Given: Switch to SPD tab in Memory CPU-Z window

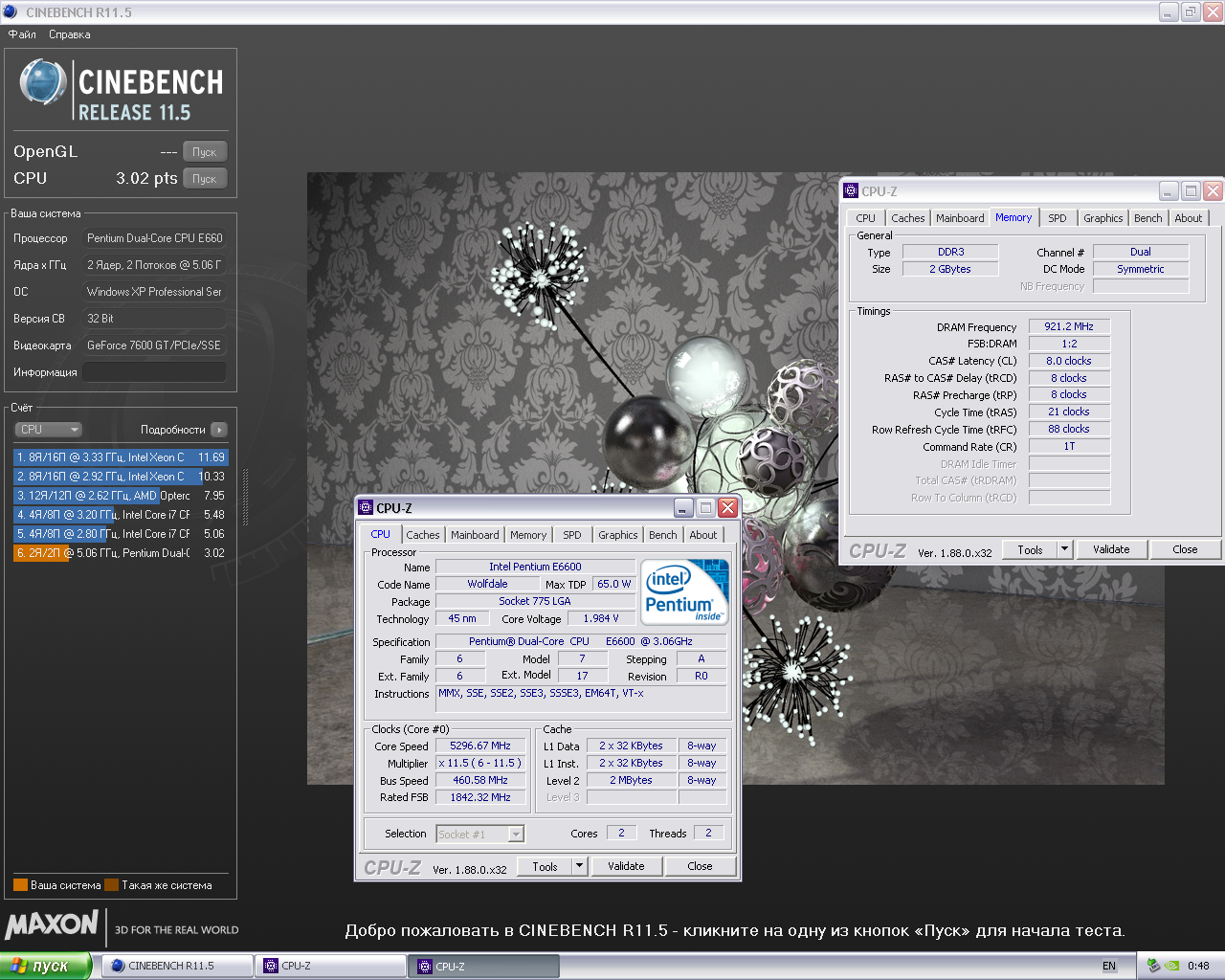Looking at the screenshot, I should [1058, 218].
